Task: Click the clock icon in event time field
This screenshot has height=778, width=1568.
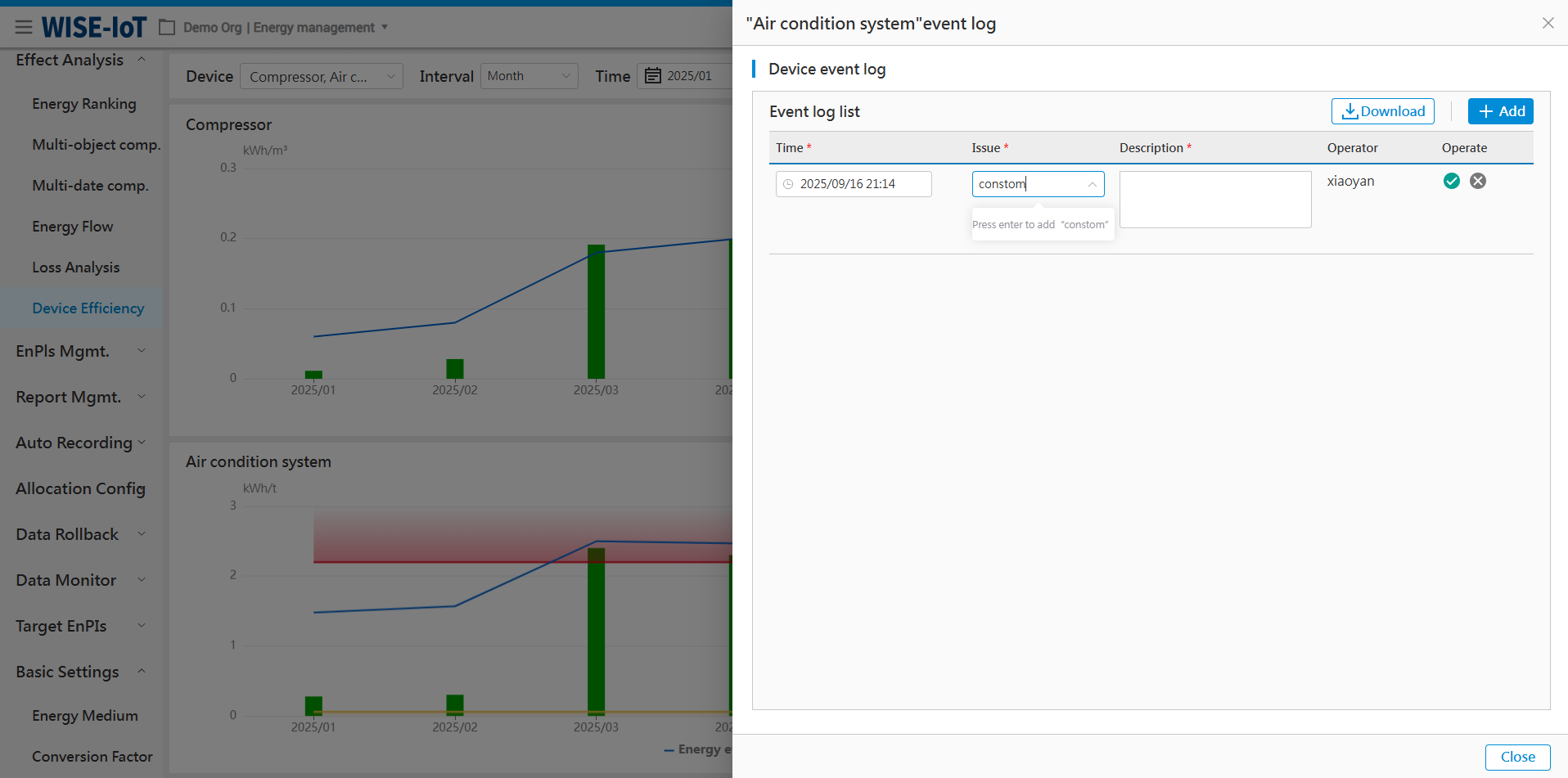Action: coord(788,184)
